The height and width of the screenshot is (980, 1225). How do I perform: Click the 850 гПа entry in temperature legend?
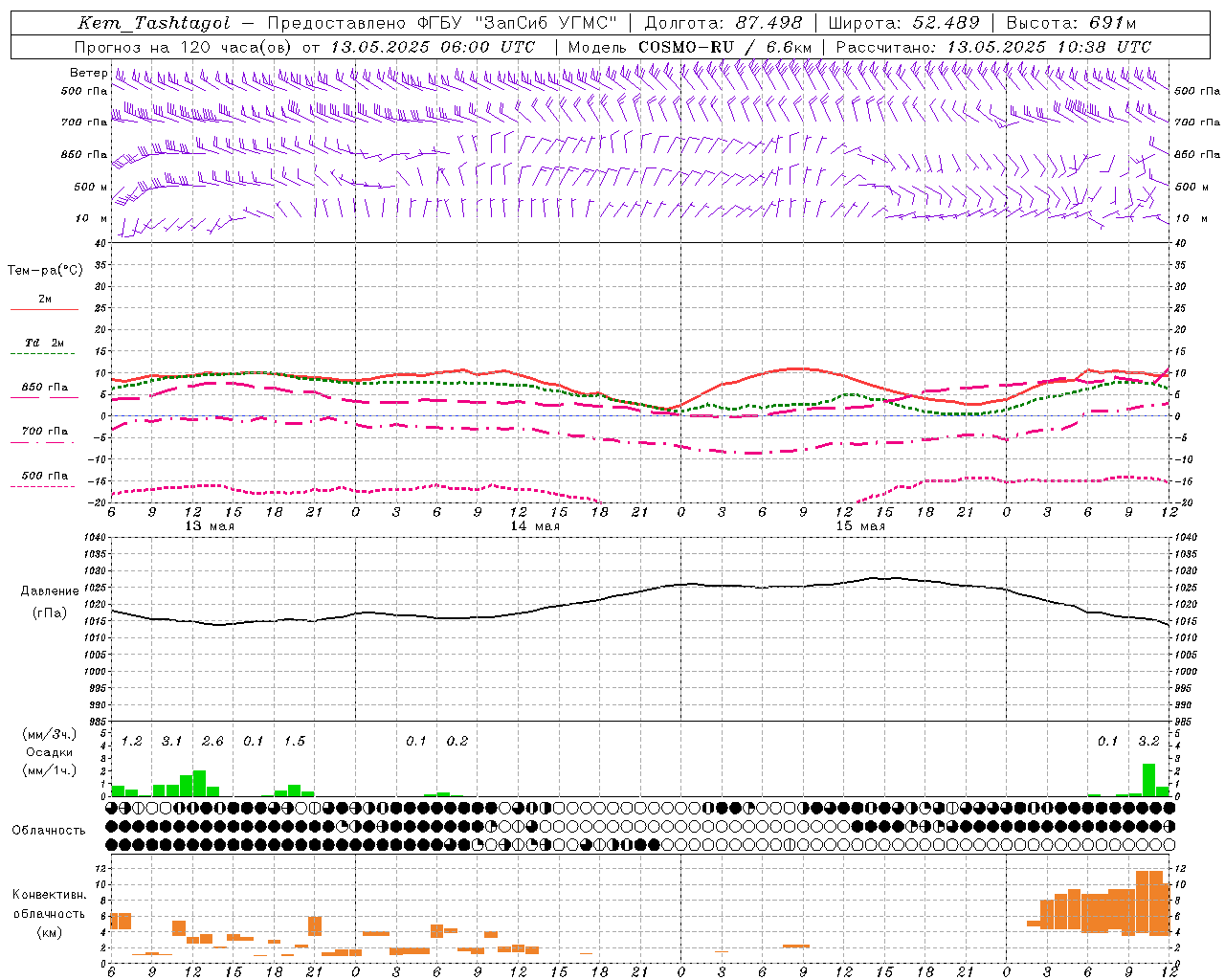(x=45, y=388)
